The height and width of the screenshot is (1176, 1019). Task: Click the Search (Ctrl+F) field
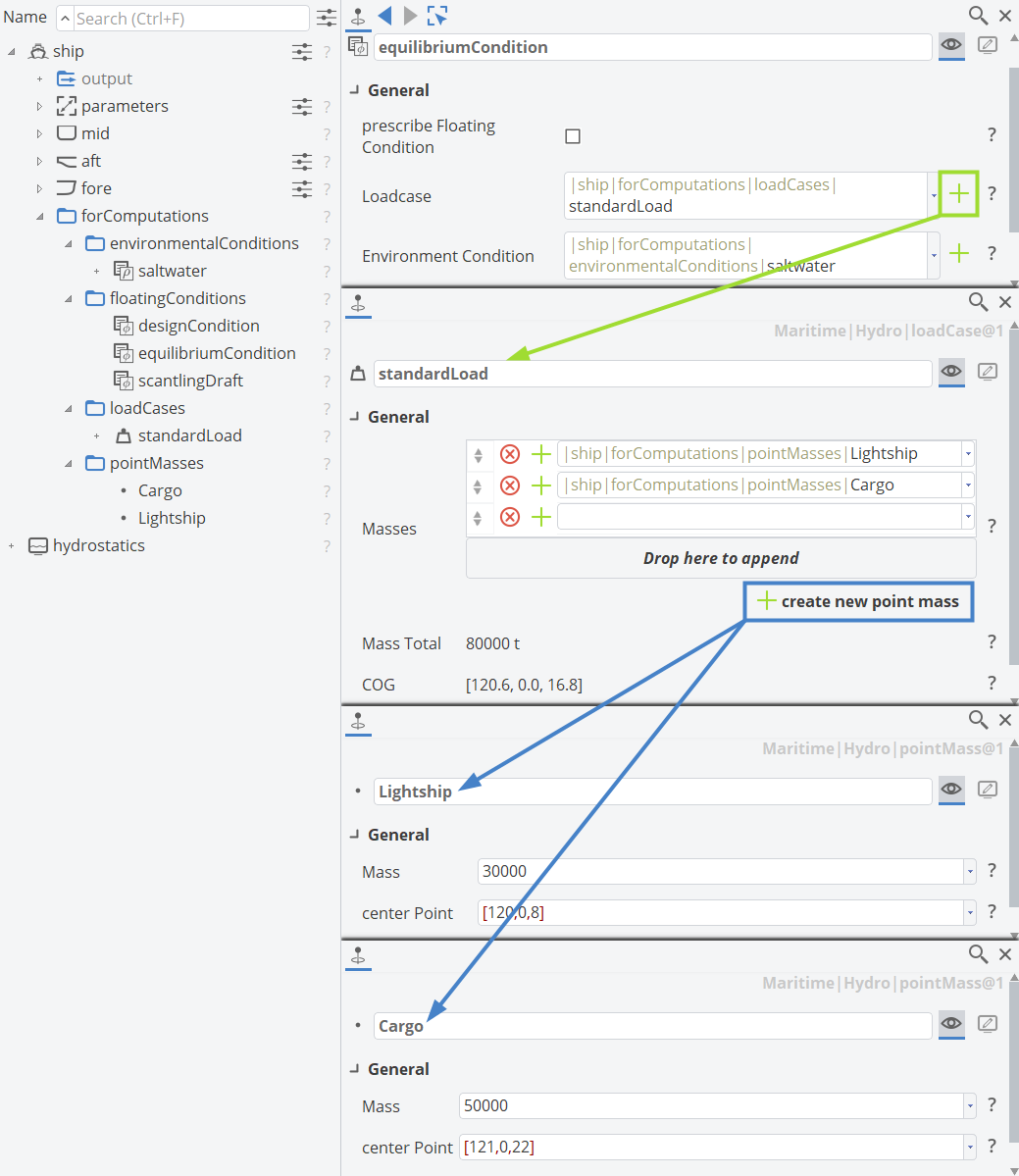pos(186,18)
